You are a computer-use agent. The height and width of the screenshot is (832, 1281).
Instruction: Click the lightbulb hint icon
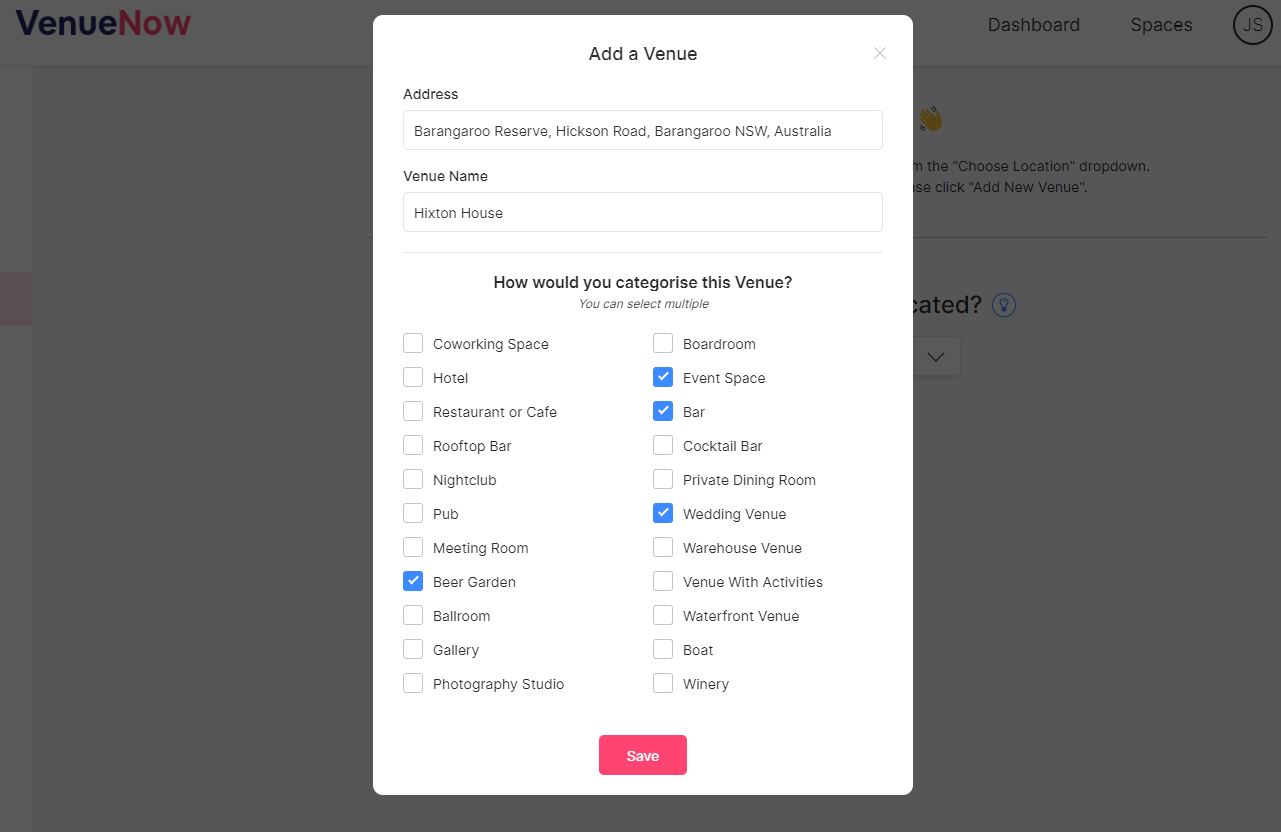point(1004,305)
